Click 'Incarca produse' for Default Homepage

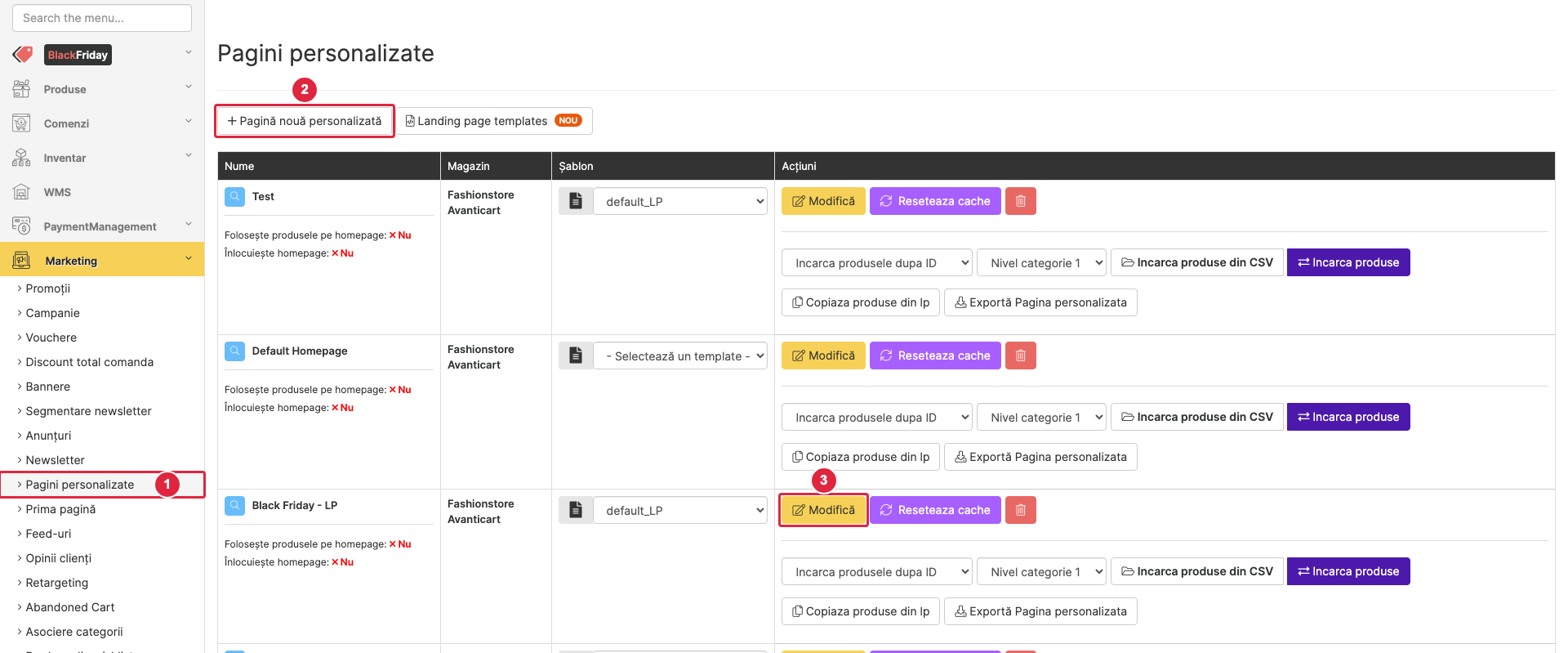pyautogui.click(x=1348, y=417)
